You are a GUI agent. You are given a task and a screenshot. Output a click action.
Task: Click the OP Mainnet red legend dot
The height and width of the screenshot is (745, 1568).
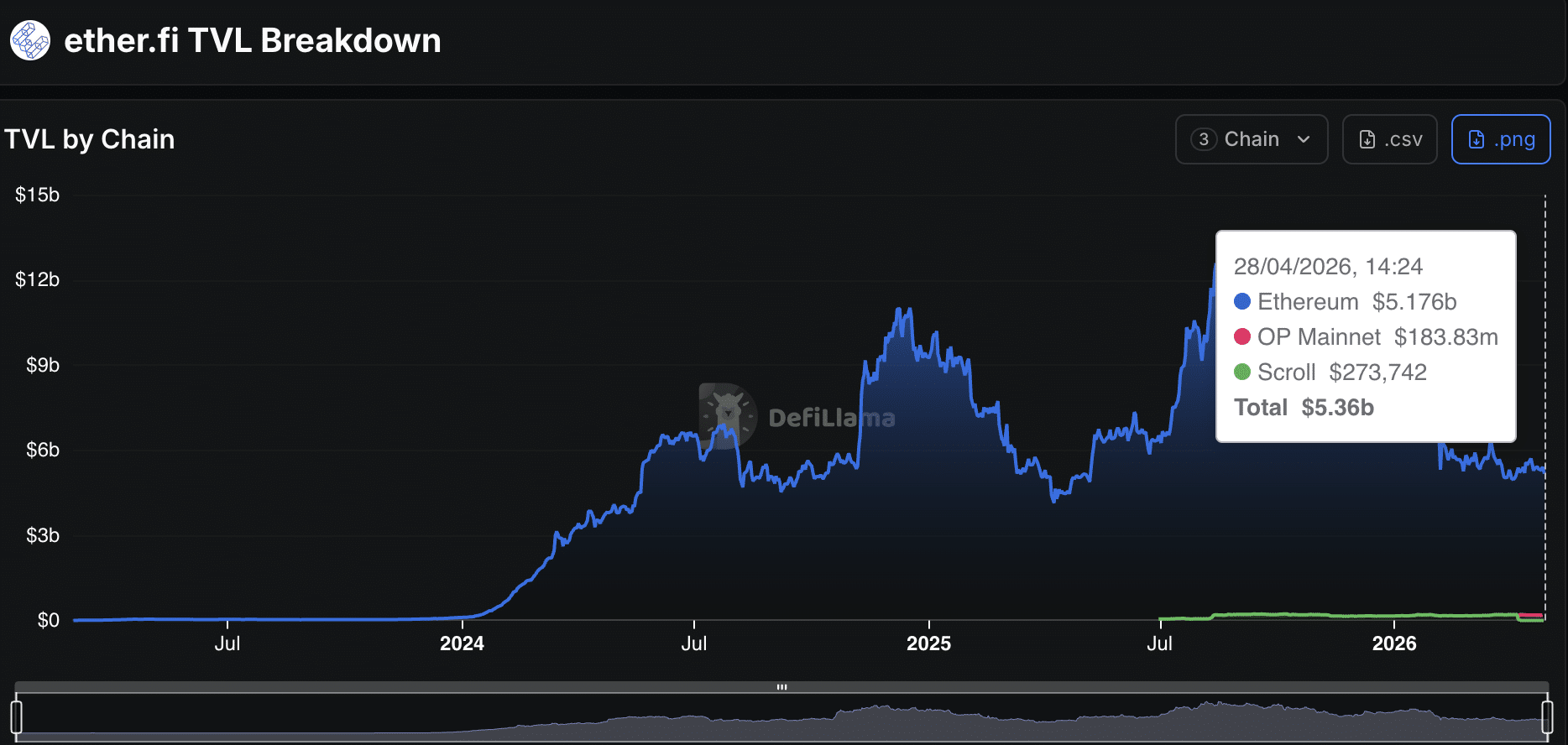pos(1242,336)
